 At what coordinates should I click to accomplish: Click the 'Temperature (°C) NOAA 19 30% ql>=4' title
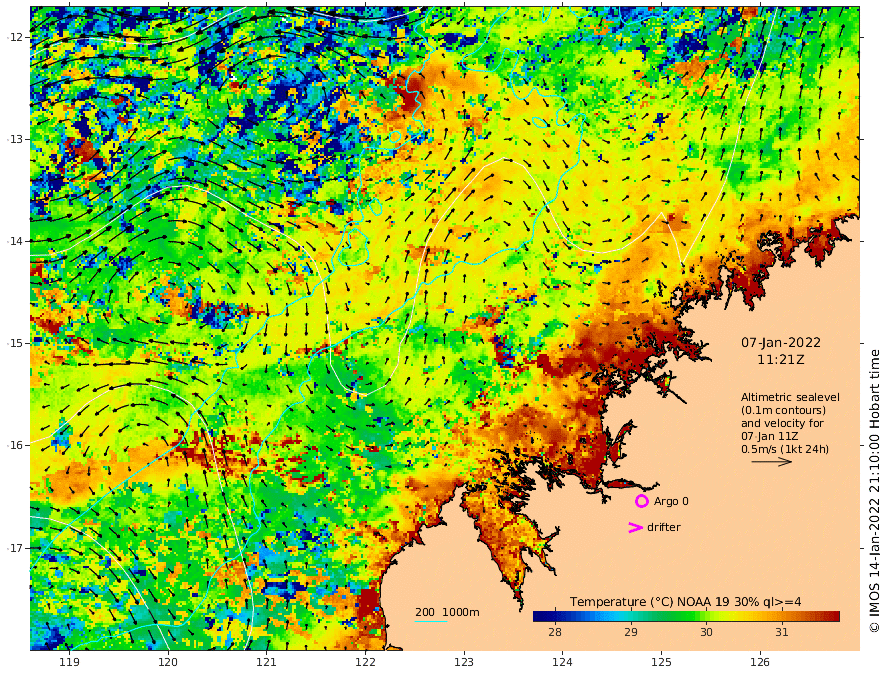686,602
